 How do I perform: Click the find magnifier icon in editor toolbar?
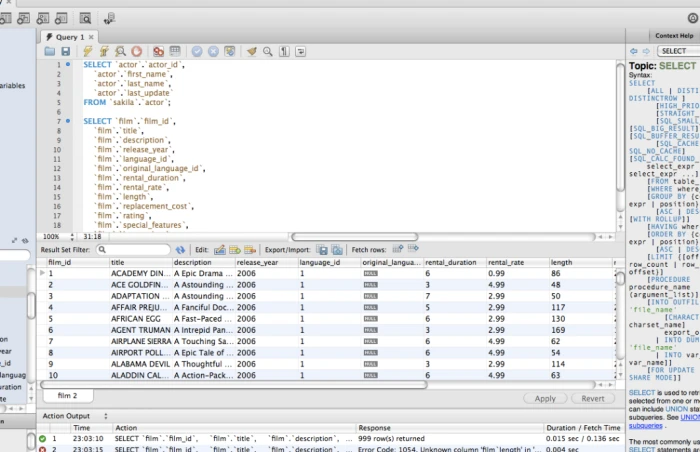click(x=267, y=51)
